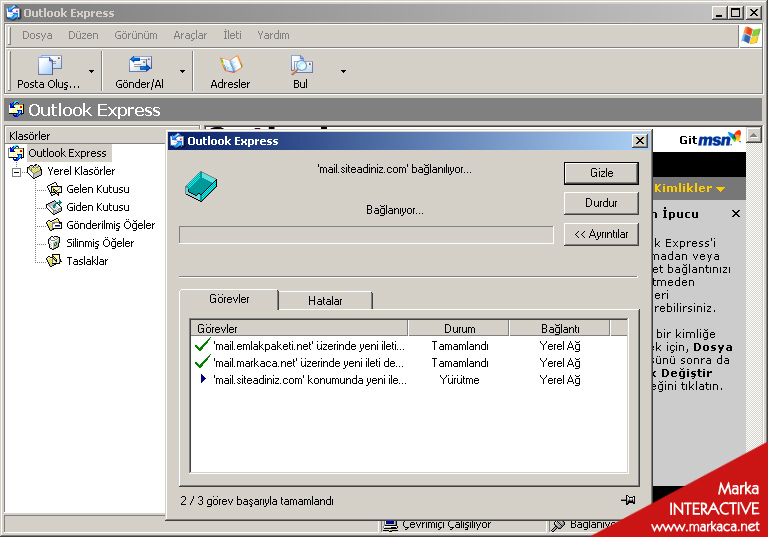Select the 'mail.emlakpaketi.net' task row
The image size is (768, 537).
(x=408, y=346)
